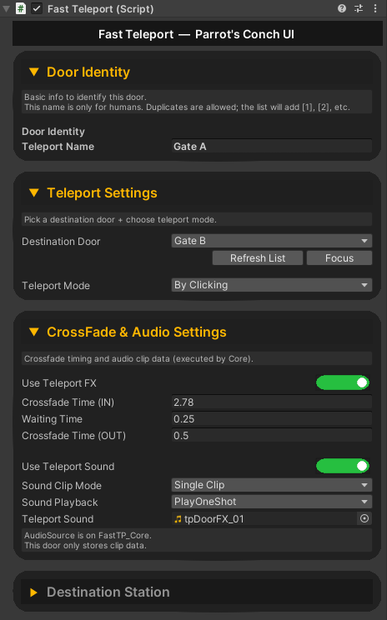The image size is (387, 620).
Task: Click the Focus button
Action: click(339, 258)
